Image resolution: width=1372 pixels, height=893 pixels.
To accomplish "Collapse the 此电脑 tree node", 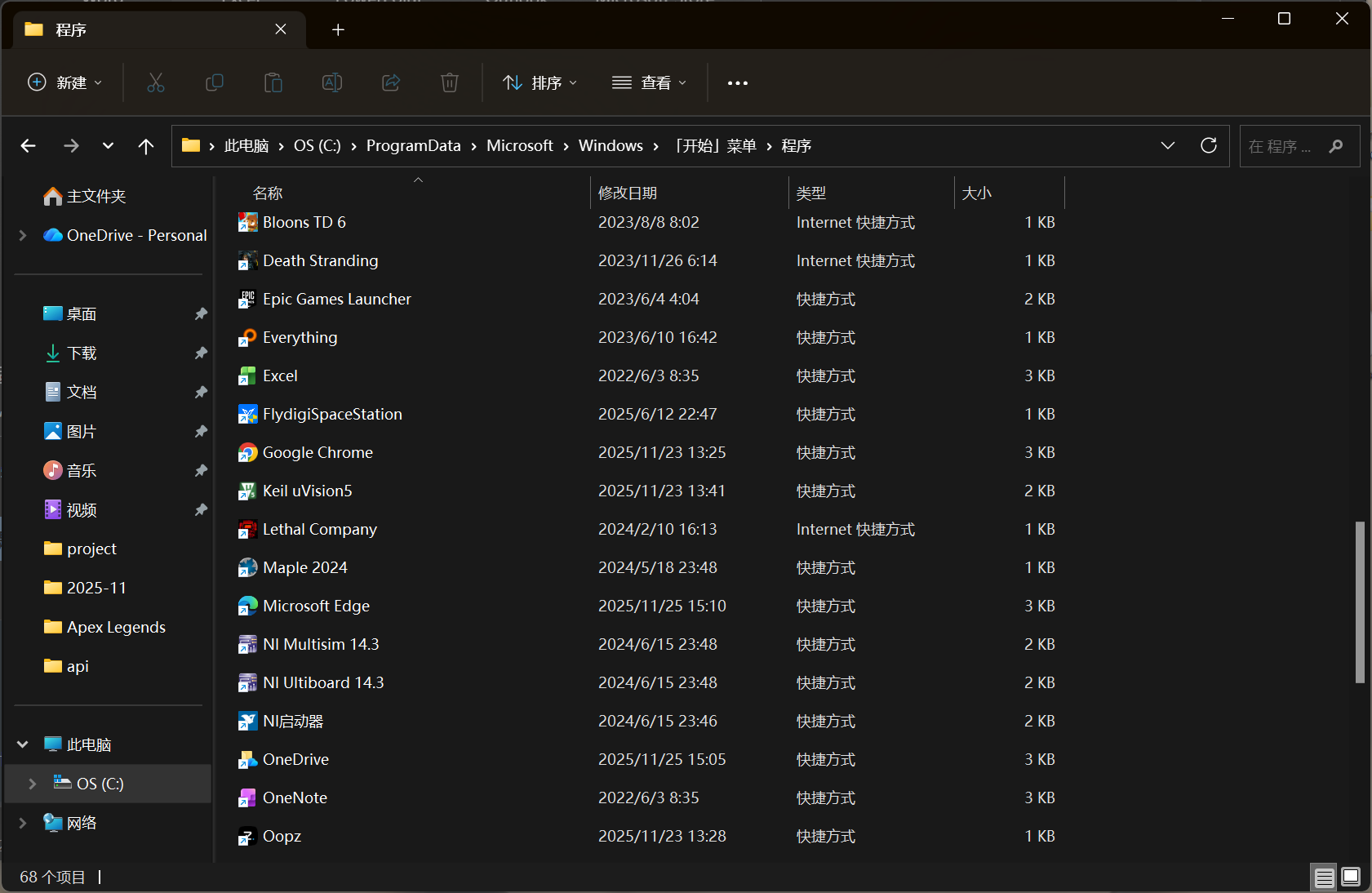I will (x=23, y=744).
